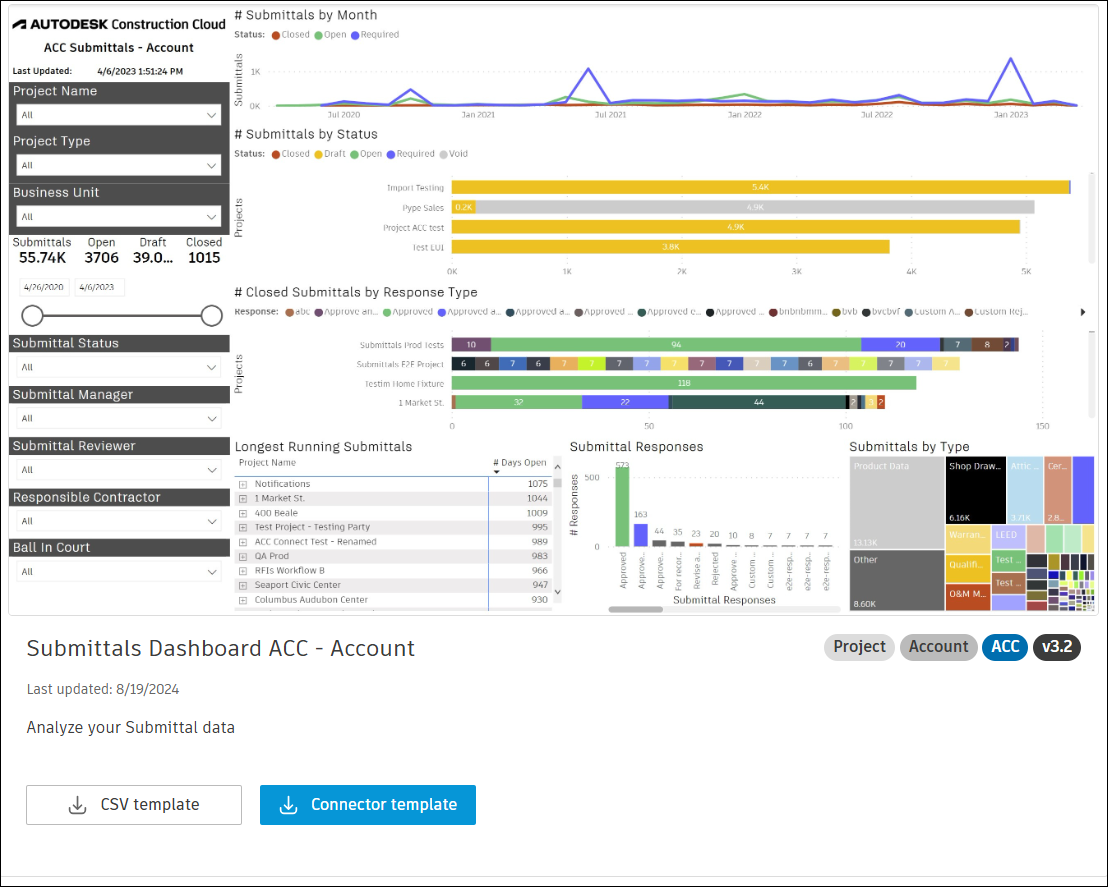
Task: Open the Submittal Status dropdown
Action: [x=118, y=367]
